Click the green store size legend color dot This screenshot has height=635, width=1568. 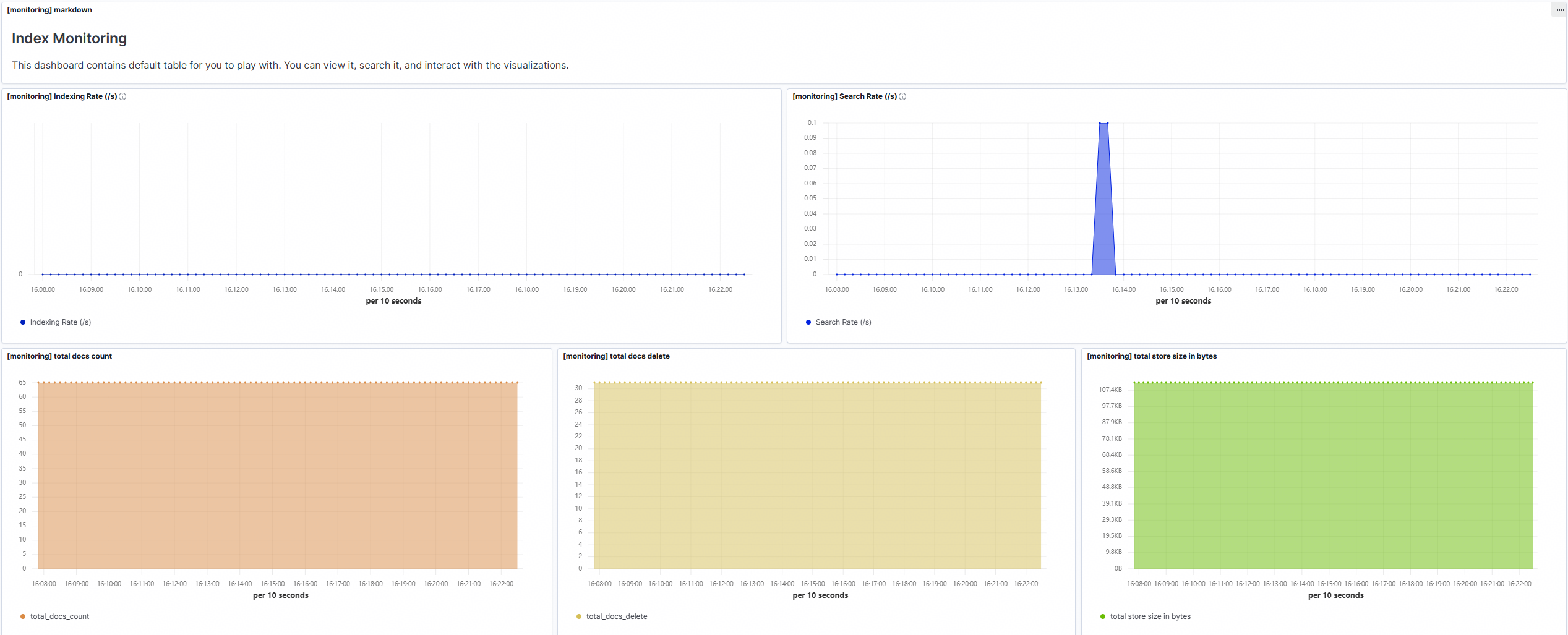(x=1103, y=616)
